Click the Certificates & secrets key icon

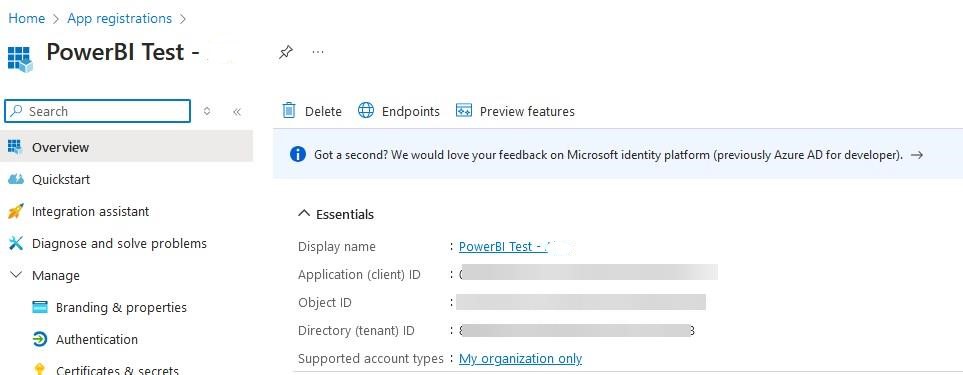coord(39,370)
